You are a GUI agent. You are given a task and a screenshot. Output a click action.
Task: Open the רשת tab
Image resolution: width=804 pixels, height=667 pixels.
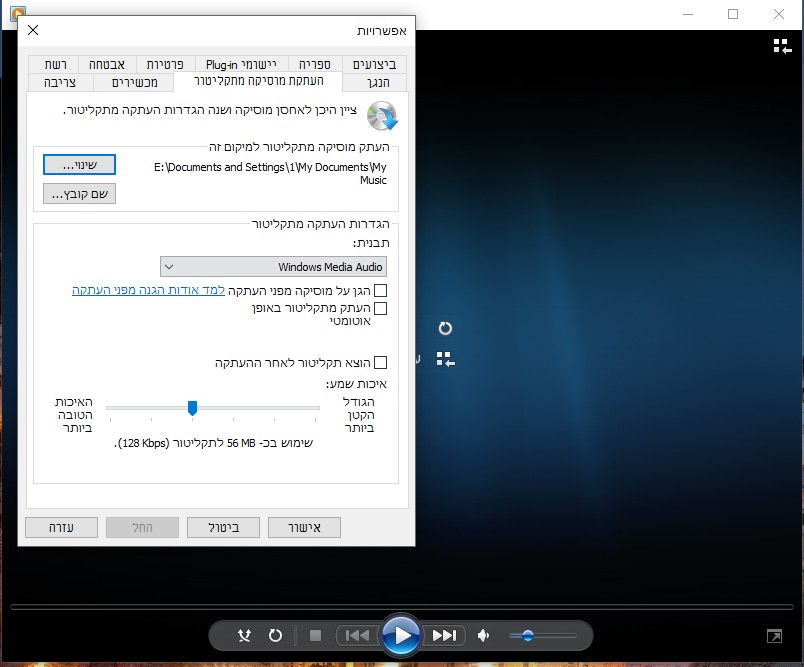click(x=55, y=65)
